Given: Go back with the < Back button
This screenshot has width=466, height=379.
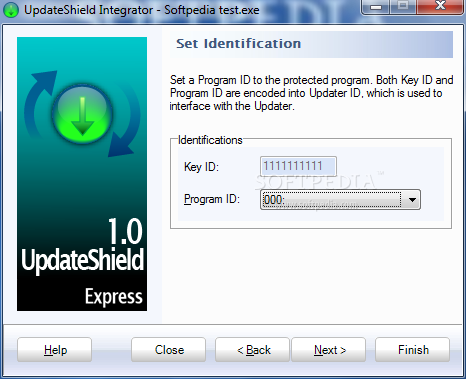Looking at the screenshot, I should [x=252, y=350].
